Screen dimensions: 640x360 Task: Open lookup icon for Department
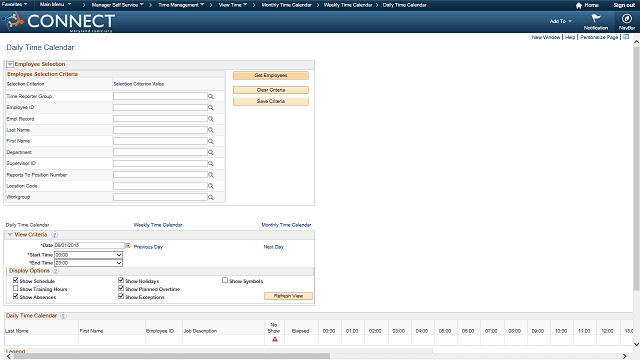click(x=211, y=152)
